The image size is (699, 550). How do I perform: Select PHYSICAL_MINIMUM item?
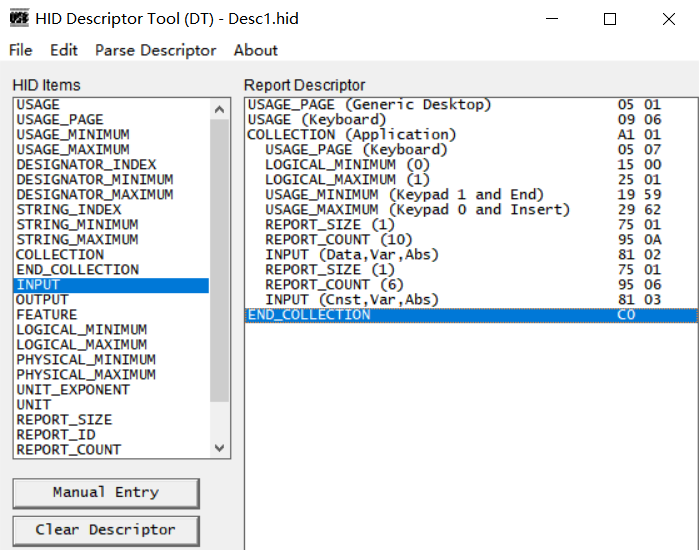[x=111, y=360]
